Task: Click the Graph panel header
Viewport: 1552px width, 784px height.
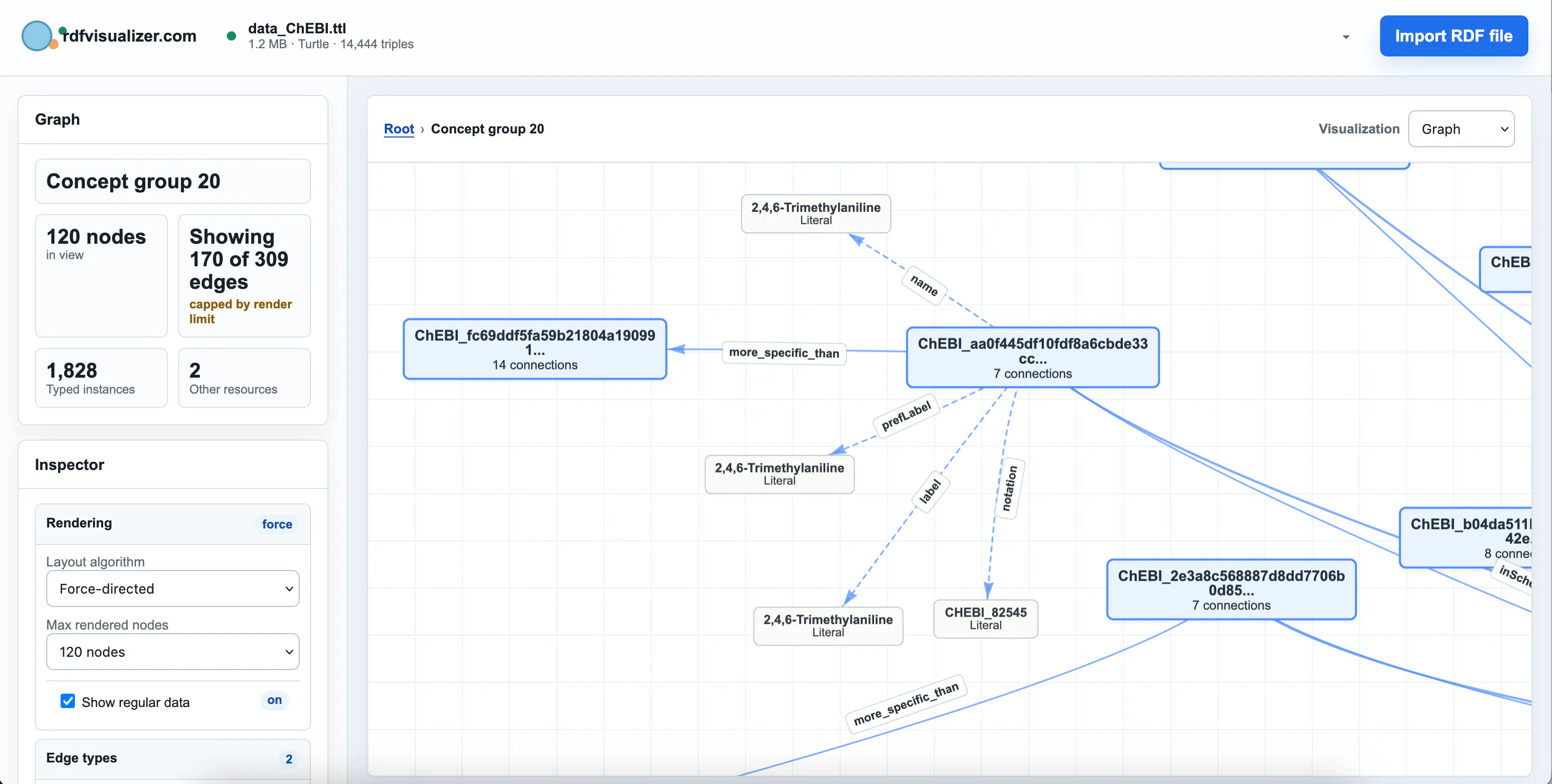Action: (x=173, y=119)
